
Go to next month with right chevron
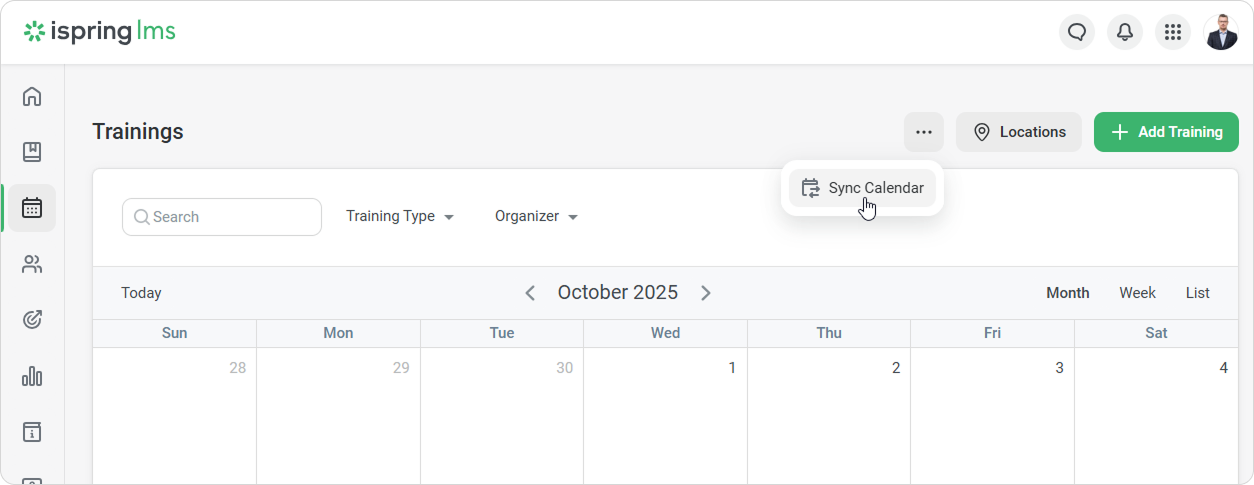pyautogui.click(x=706, y=293)
